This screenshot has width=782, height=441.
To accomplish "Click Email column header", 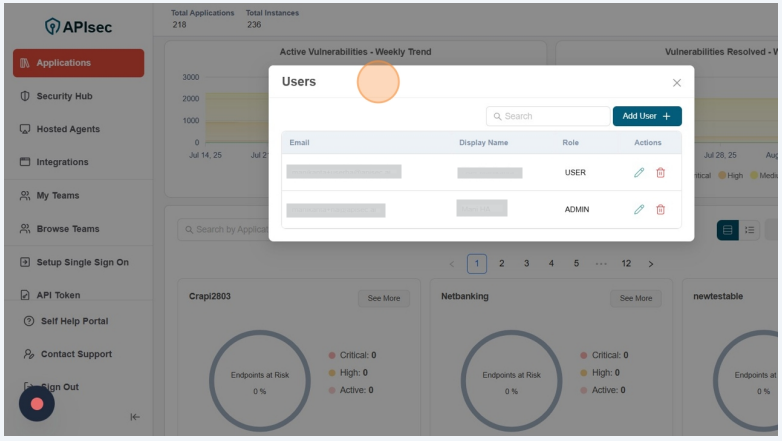I will tap(299, 143).
